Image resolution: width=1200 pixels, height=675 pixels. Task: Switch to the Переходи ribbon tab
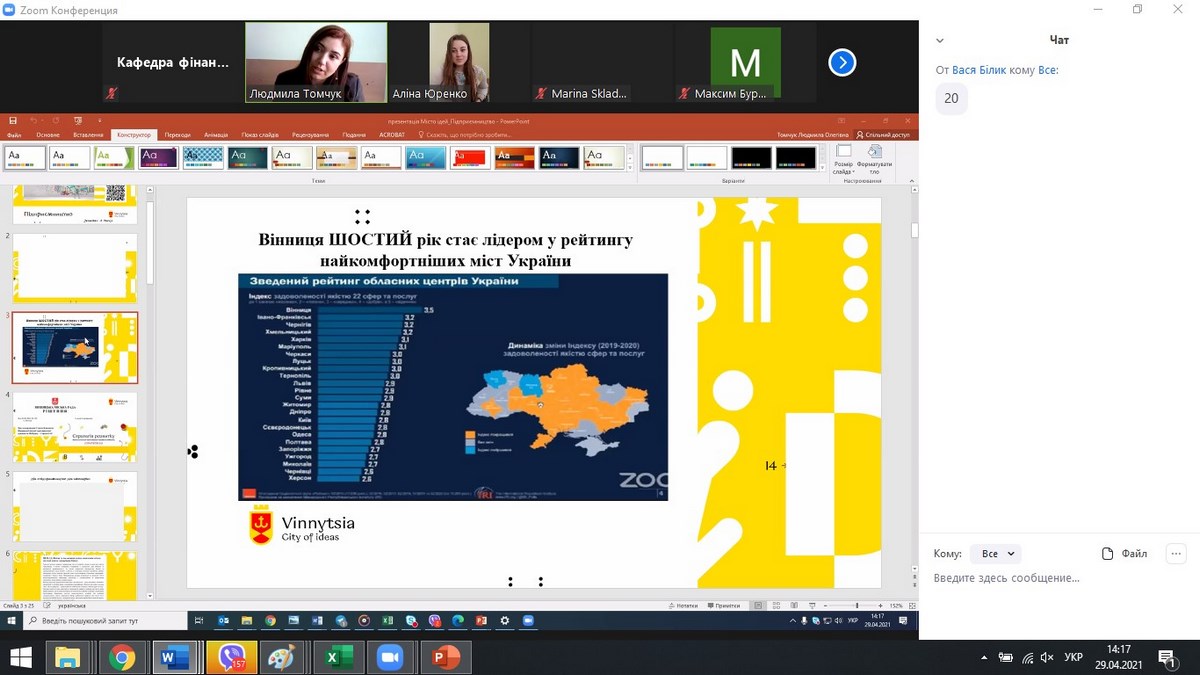click(x=177, y=135)
